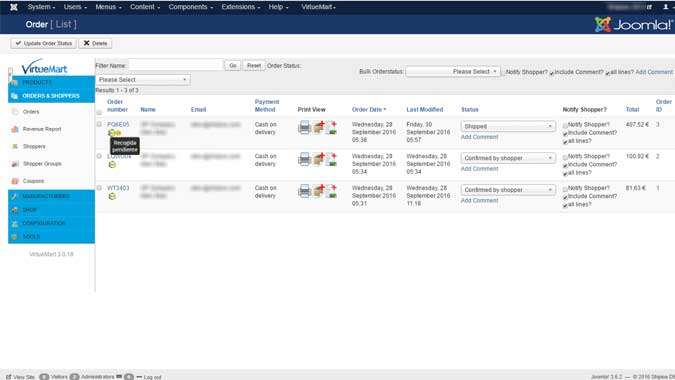Click package delivery note icon for order WT3403
This screenshot has width=675, height=380.
319,191
